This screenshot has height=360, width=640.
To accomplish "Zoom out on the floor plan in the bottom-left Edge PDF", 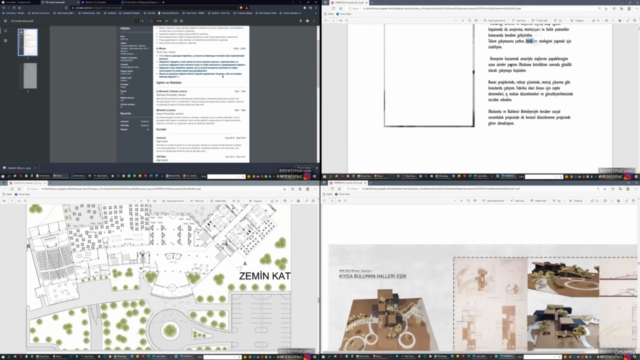I will (x=135, y=201).
